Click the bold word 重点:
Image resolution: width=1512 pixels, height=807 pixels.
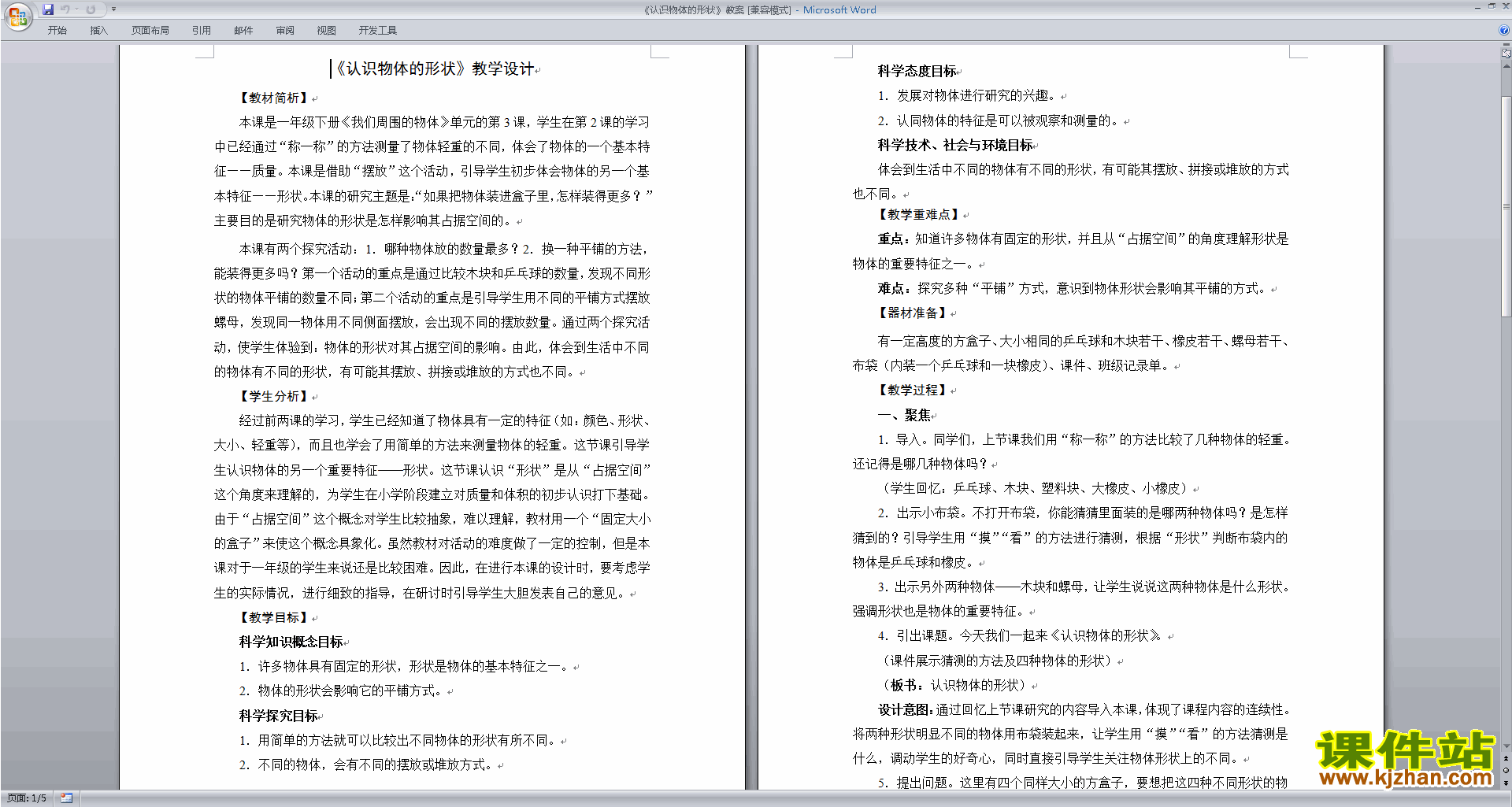pos(895,239)
